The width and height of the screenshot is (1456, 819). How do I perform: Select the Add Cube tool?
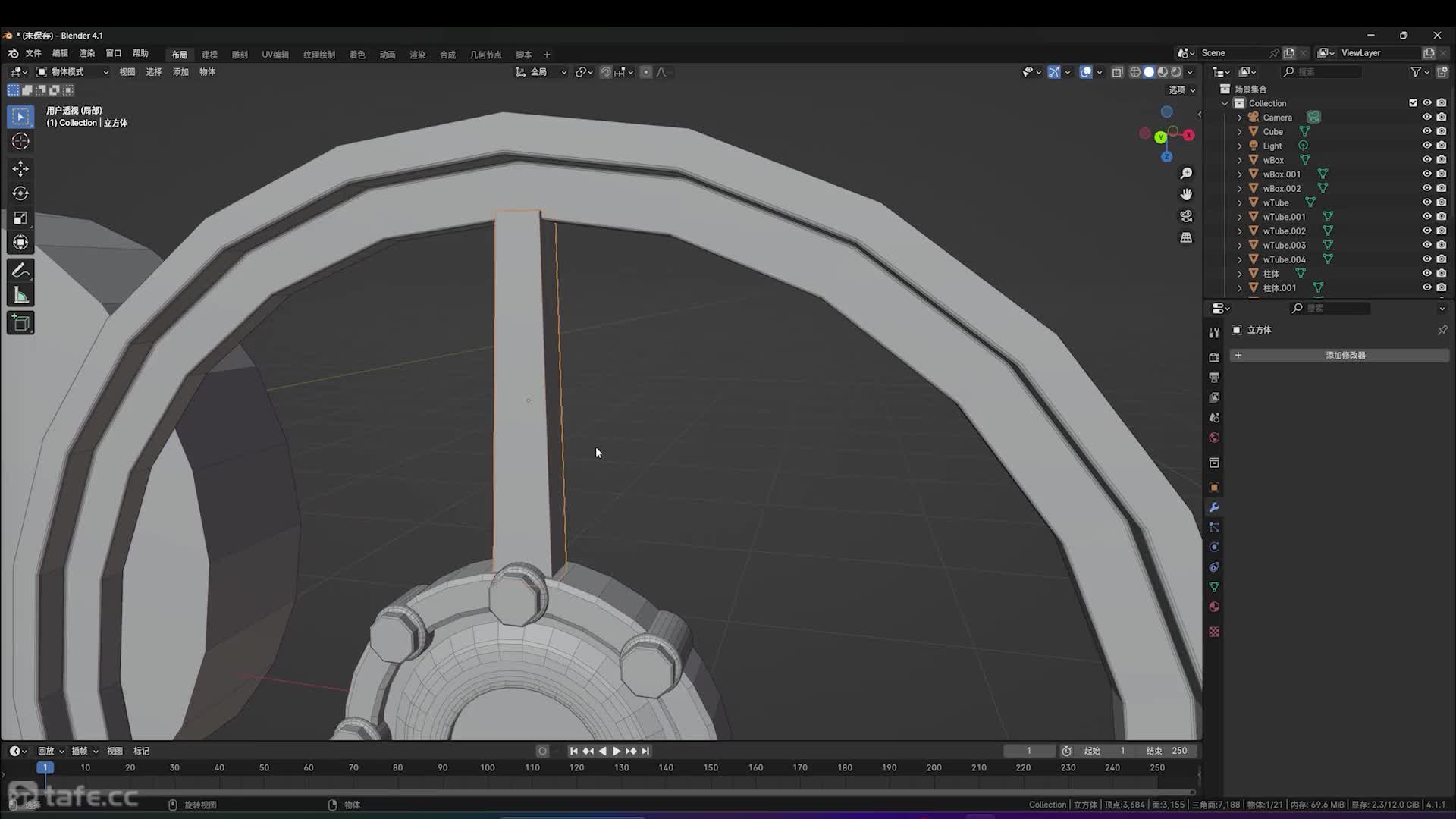click(x=20, y=323)
